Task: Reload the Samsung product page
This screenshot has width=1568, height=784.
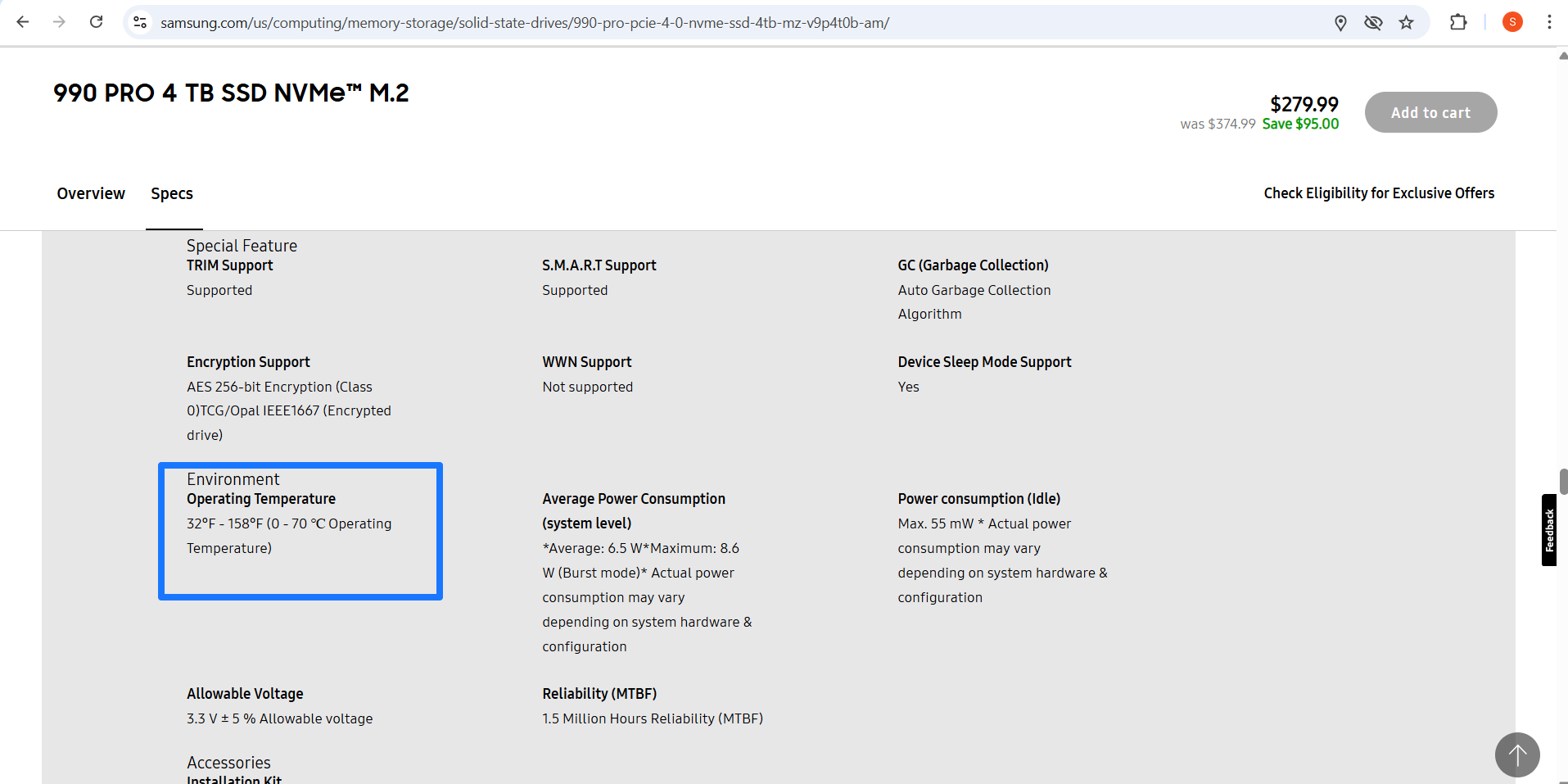Action: (x=96, y=22)
